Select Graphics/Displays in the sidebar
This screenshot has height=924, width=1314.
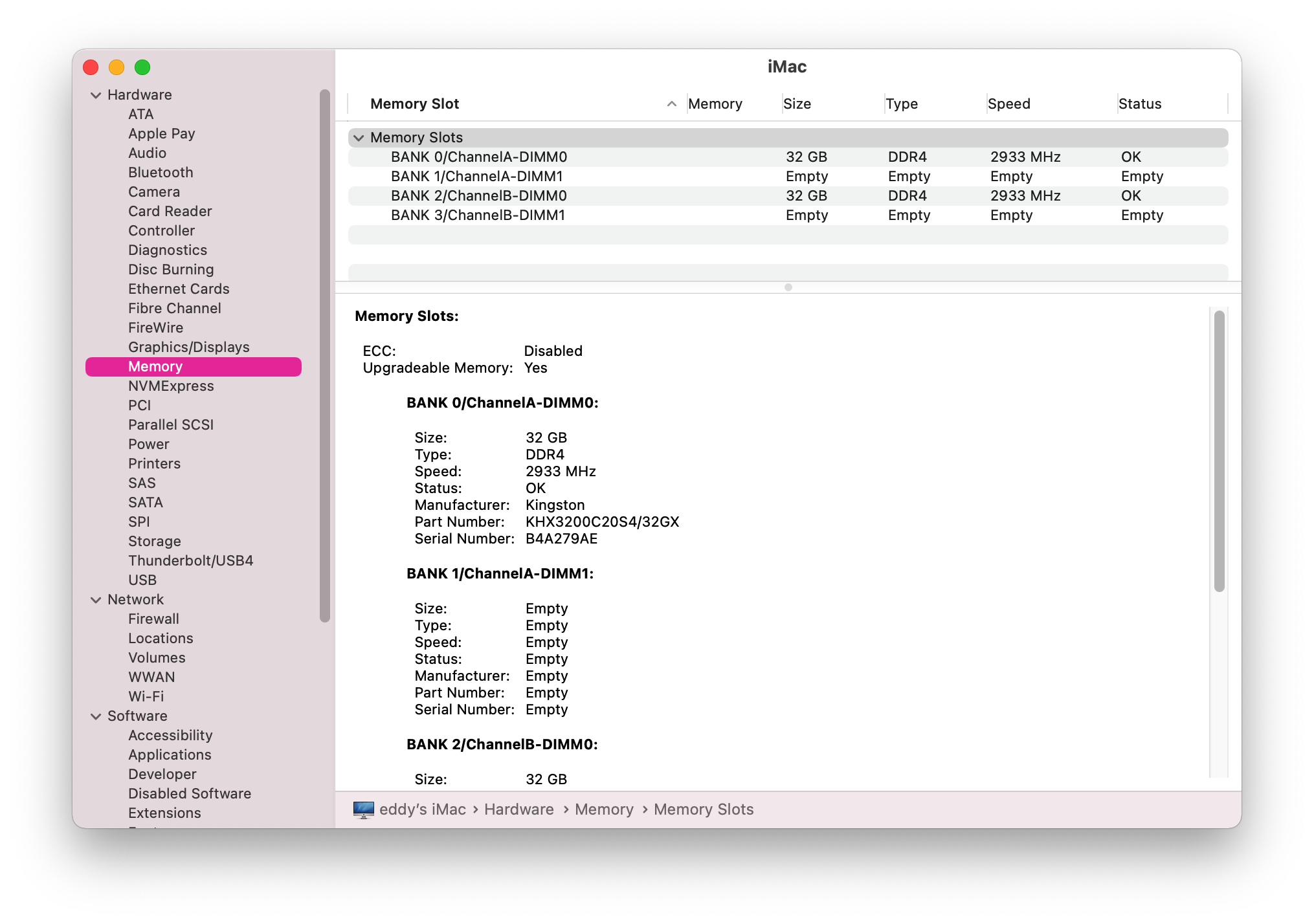pyautogui.click(x=188, y=347)
